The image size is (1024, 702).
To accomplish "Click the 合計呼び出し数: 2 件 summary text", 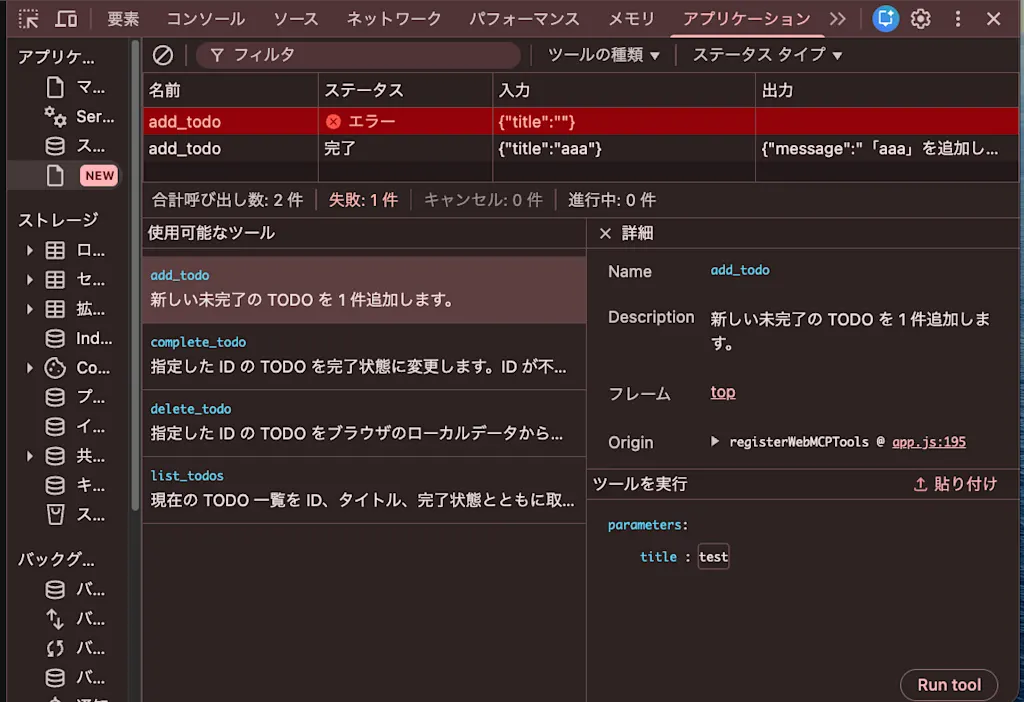I will point(227,200).
